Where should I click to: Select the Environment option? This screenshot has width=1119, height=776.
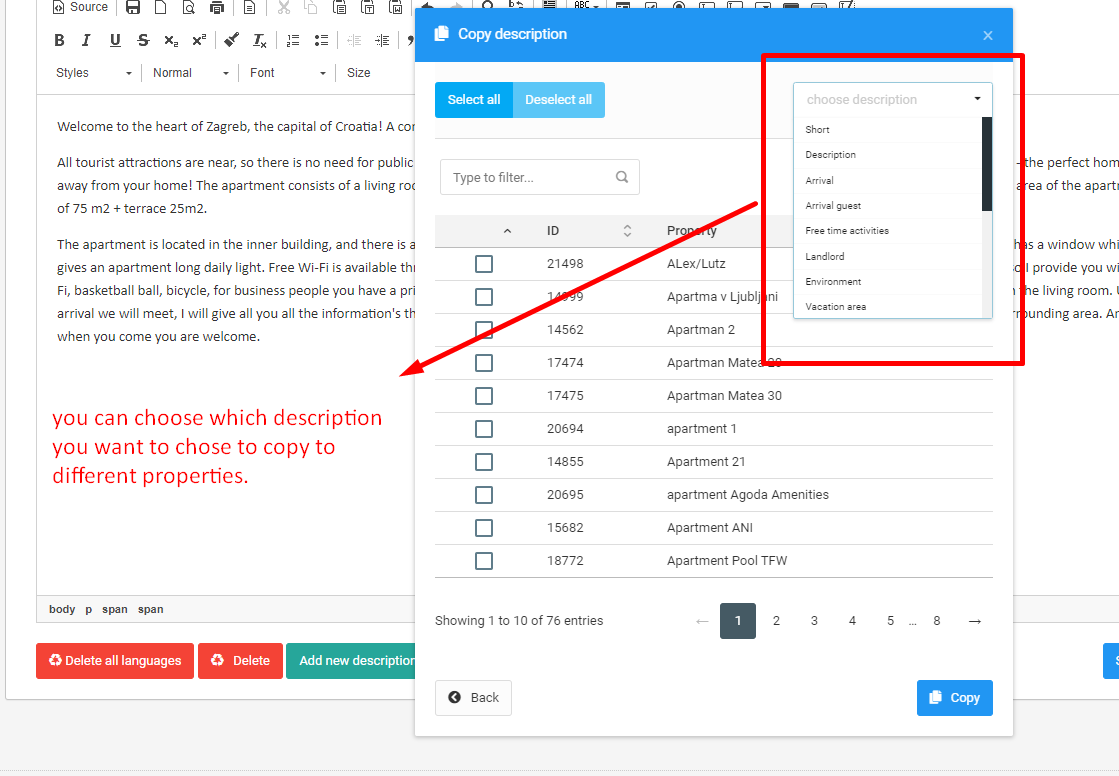coord(888,281)
